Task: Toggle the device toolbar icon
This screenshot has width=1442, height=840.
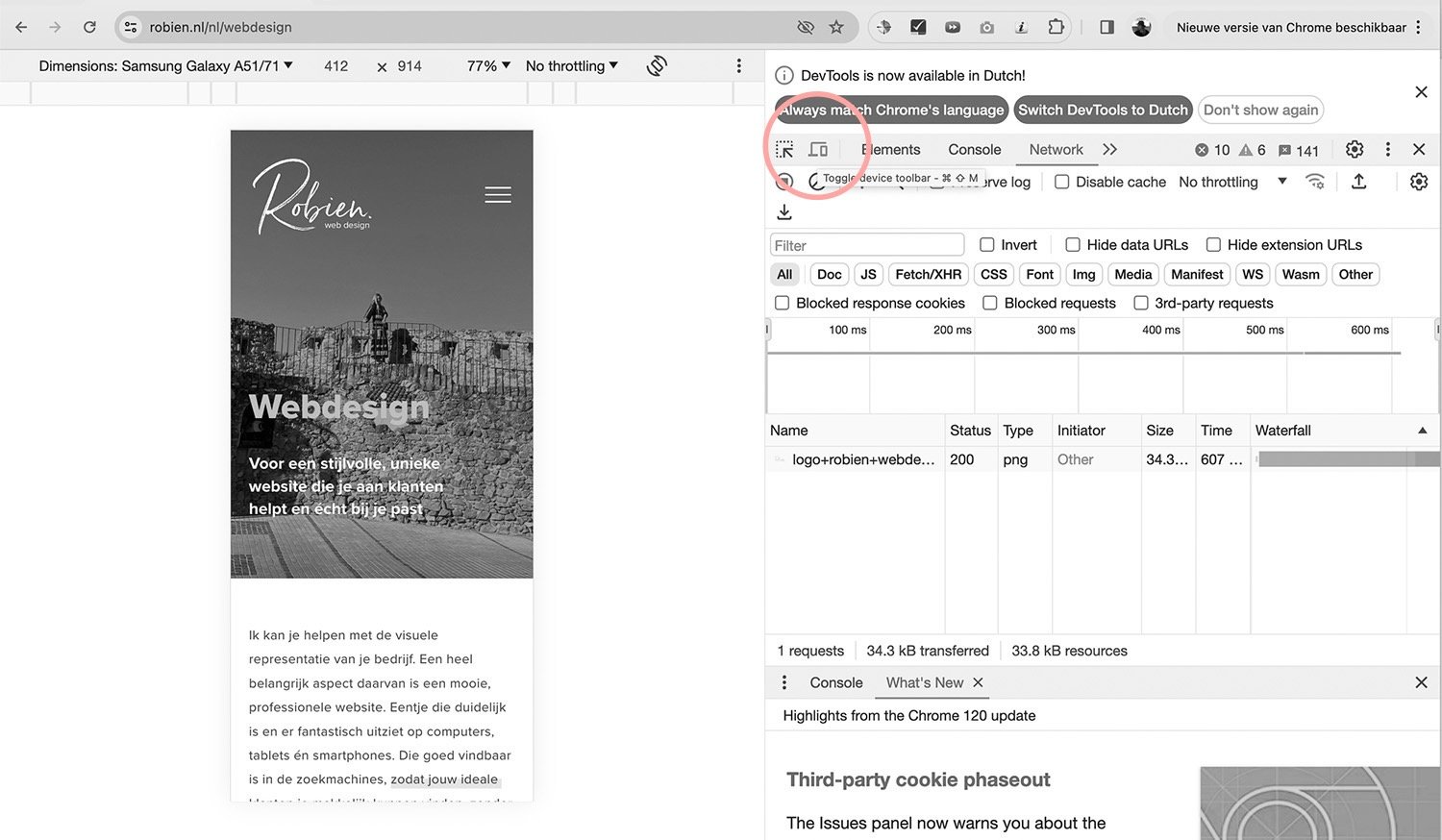Action: coord(817,150)
